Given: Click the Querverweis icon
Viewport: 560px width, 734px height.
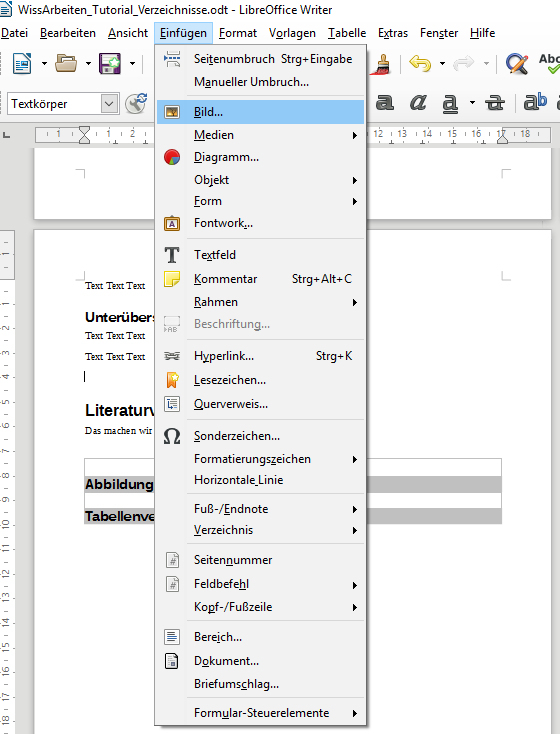Looking at the screenshot, I should pyautogui.click(x=172, y=404).
